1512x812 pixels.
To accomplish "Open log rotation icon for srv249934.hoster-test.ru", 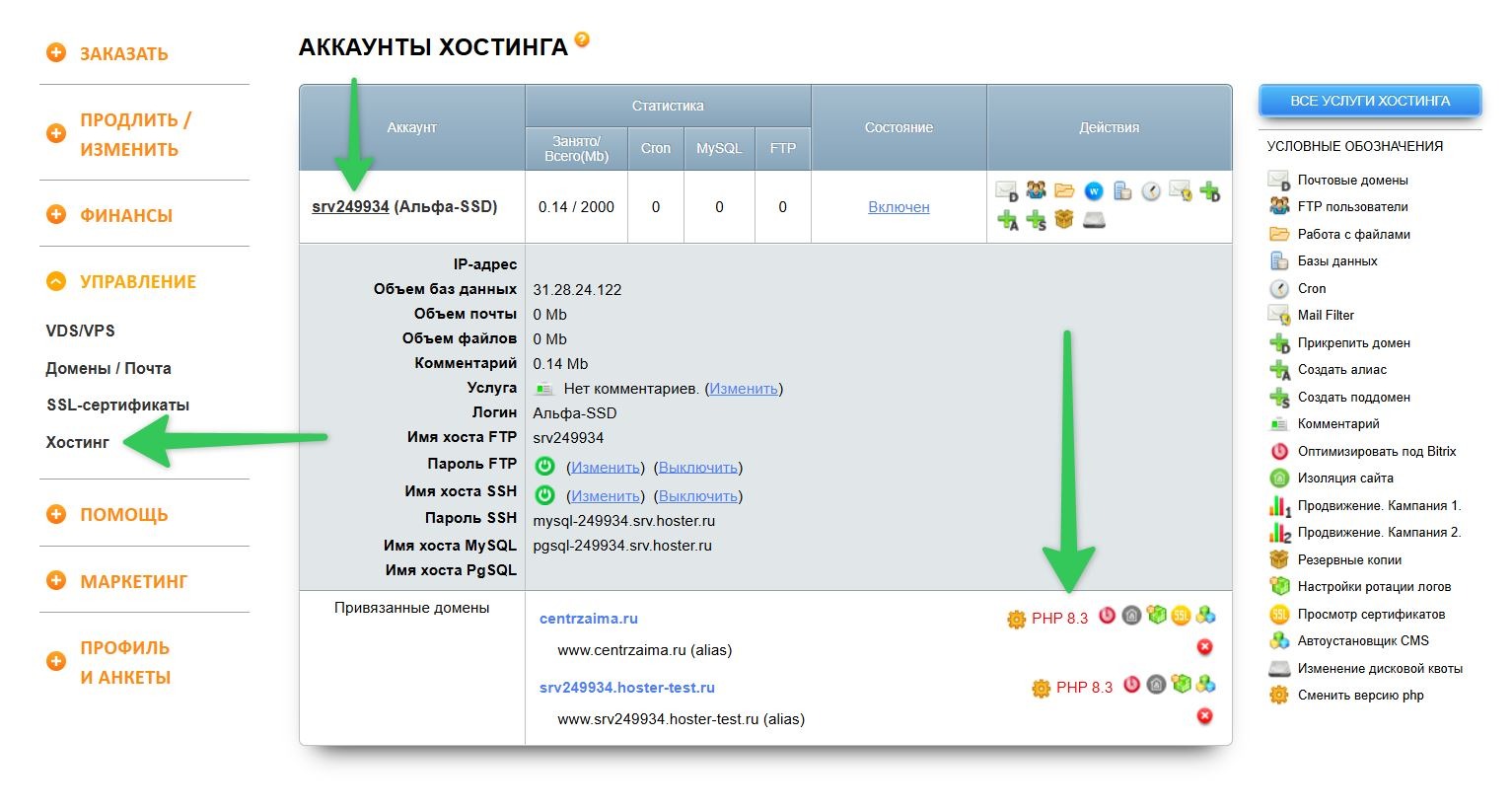I will (x=1181, y=685).
